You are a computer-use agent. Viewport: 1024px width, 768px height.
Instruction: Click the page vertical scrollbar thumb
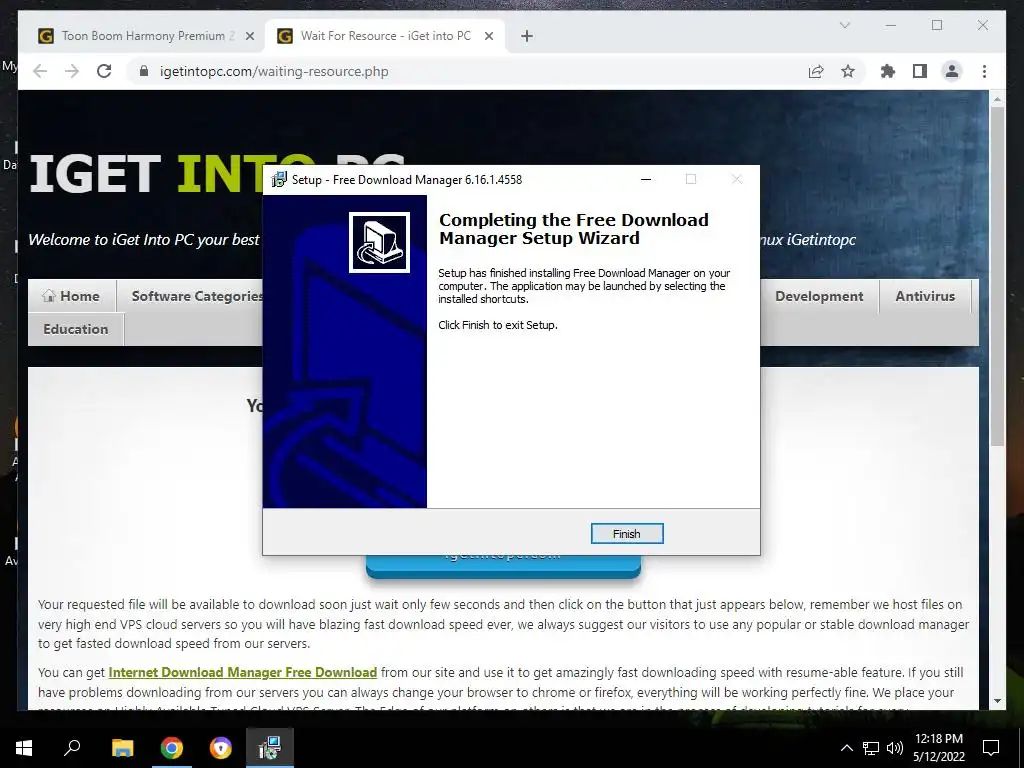click(997, 274)
